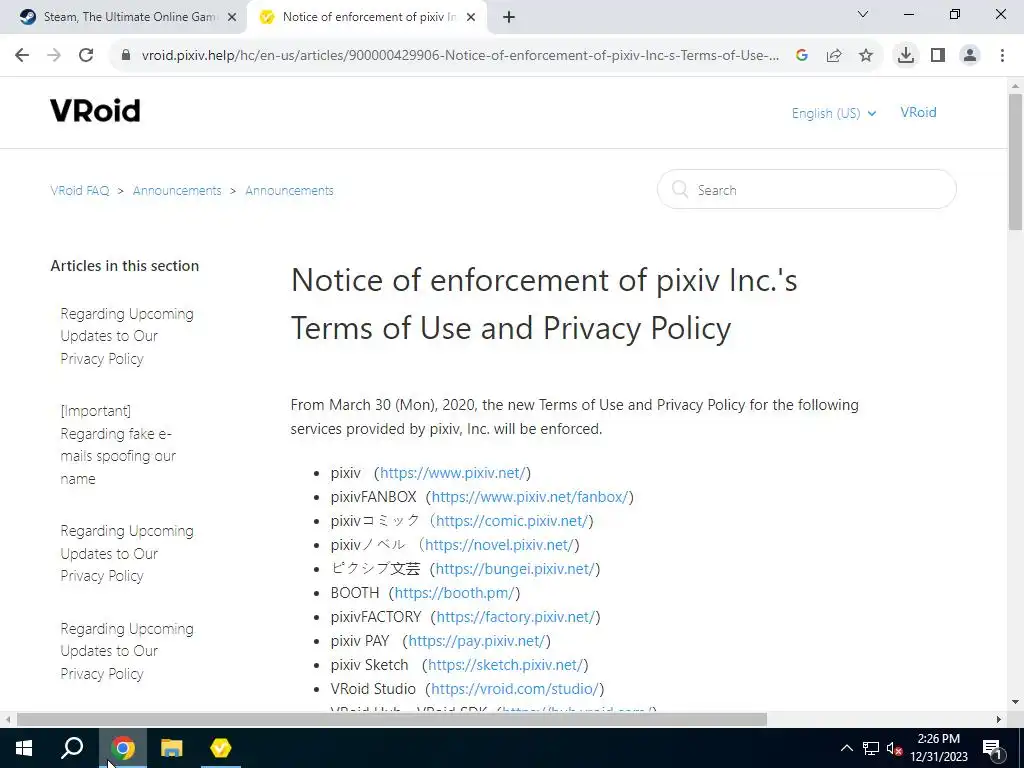Open the notification center icon
1024x768 pixels.
click(991, 748)
